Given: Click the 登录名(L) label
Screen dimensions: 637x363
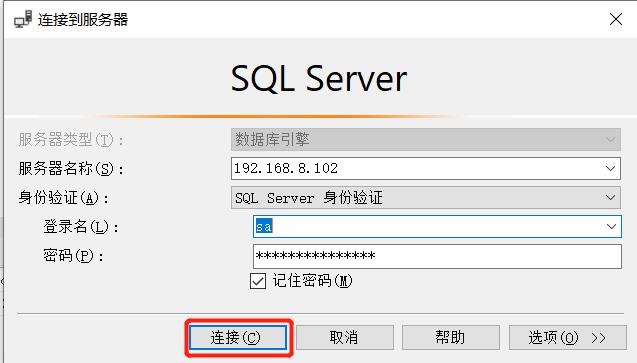Looking at the screenshot, I should (81, 227).
